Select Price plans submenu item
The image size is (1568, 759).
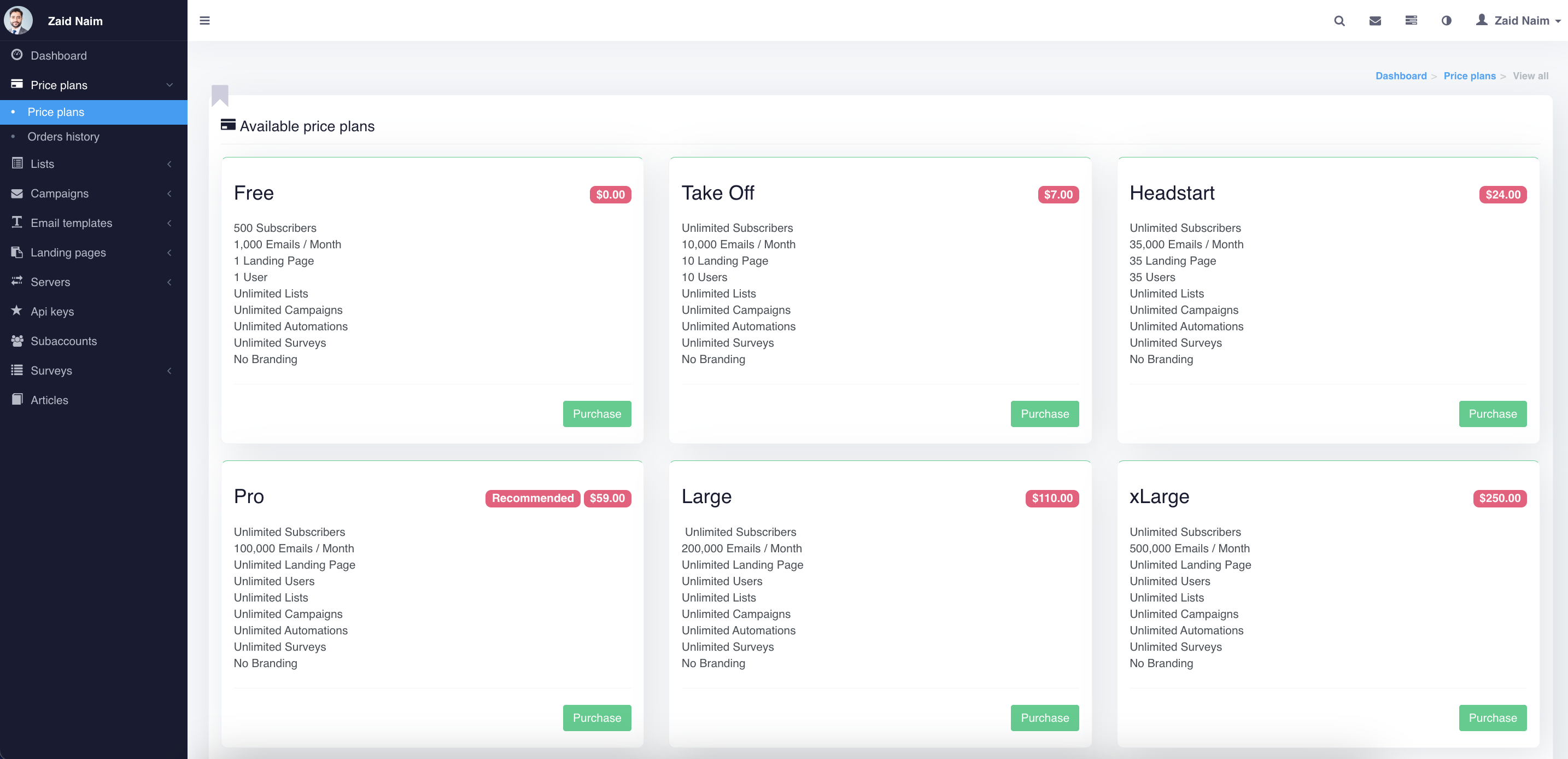[56, 112]
